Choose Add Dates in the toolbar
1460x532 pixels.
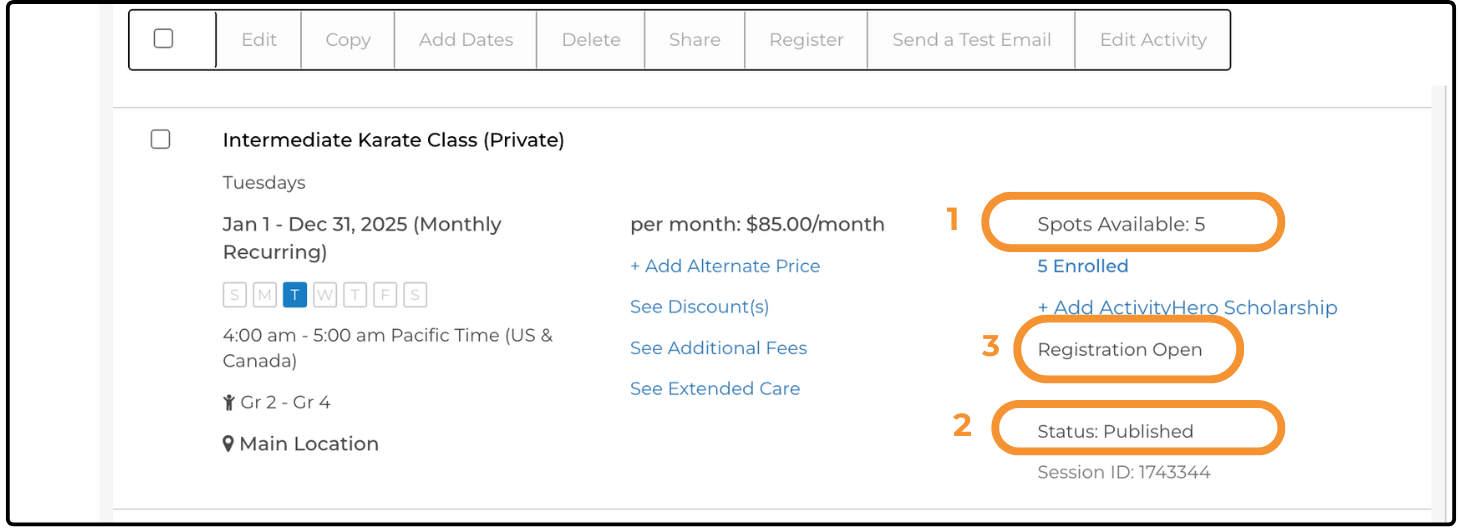coord(466,40)
